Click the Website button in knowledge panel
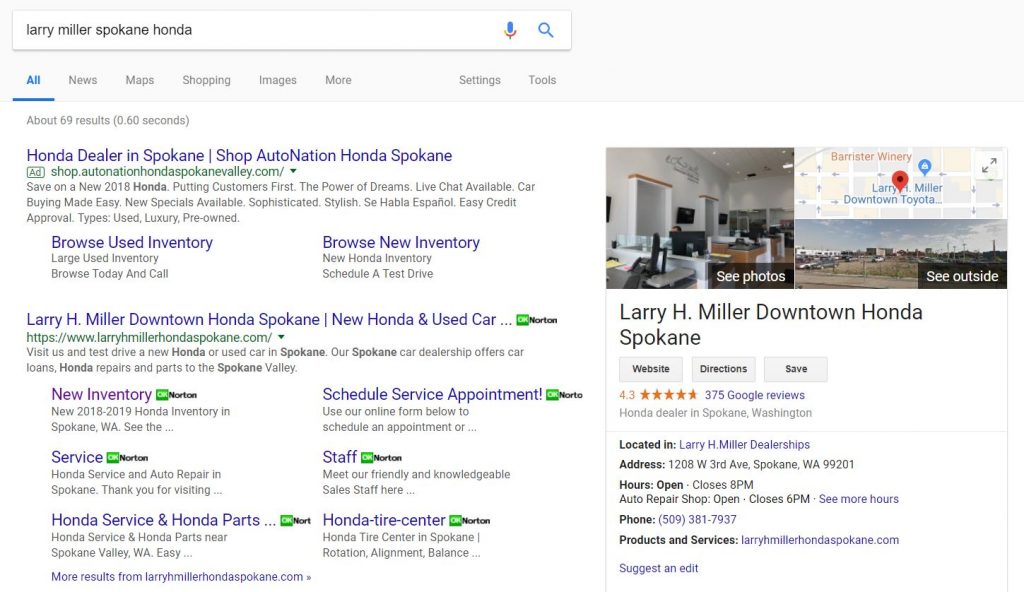Screen dimensions: 1024x592 [x=651, y=369]
